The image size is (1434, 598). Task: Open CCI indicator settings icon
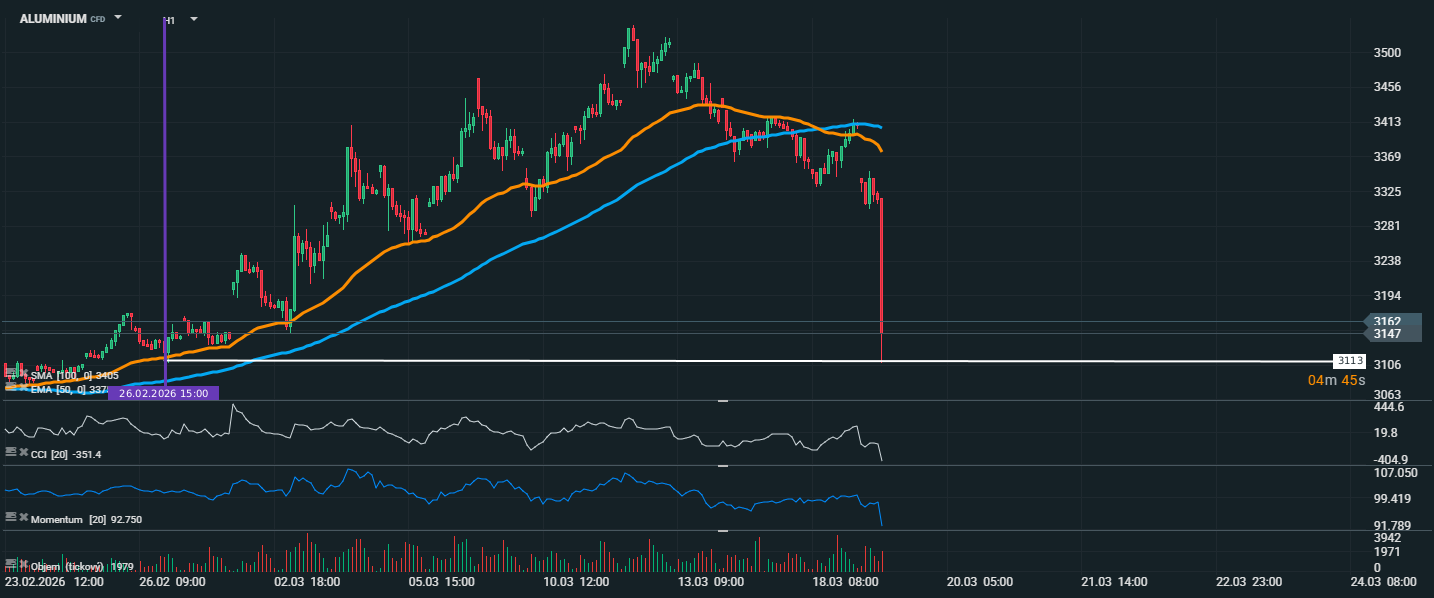tap(11, 452)
